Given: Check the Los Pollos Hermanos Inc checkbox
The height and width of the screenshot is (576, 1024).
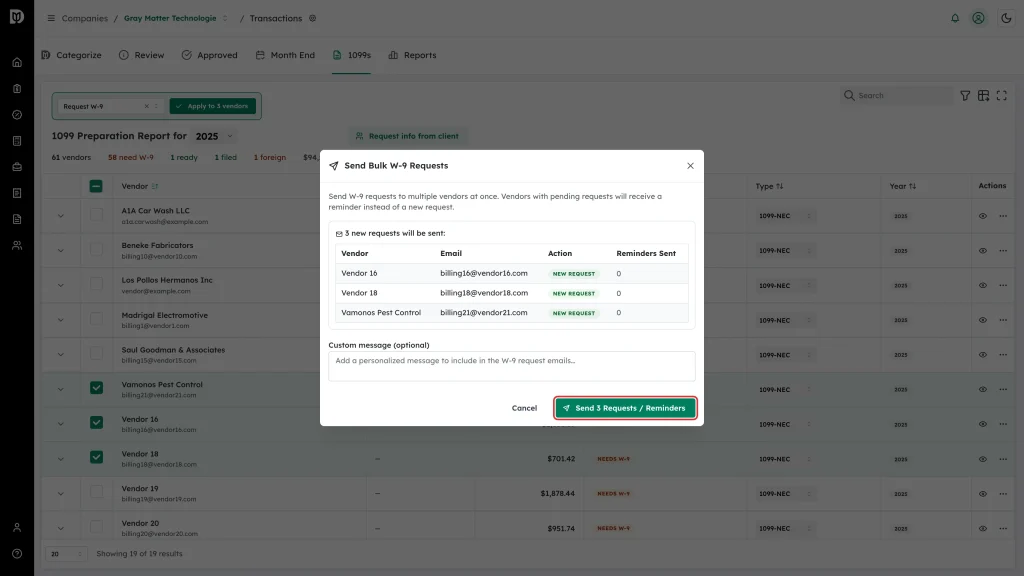Looking at the screenshot, I should [96, 284].
